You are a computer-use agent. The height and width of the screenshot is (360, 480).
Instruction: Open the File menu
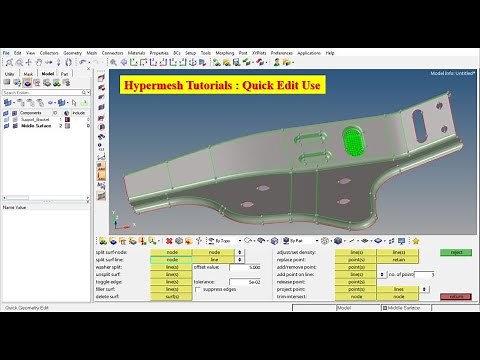coord(6,53)
